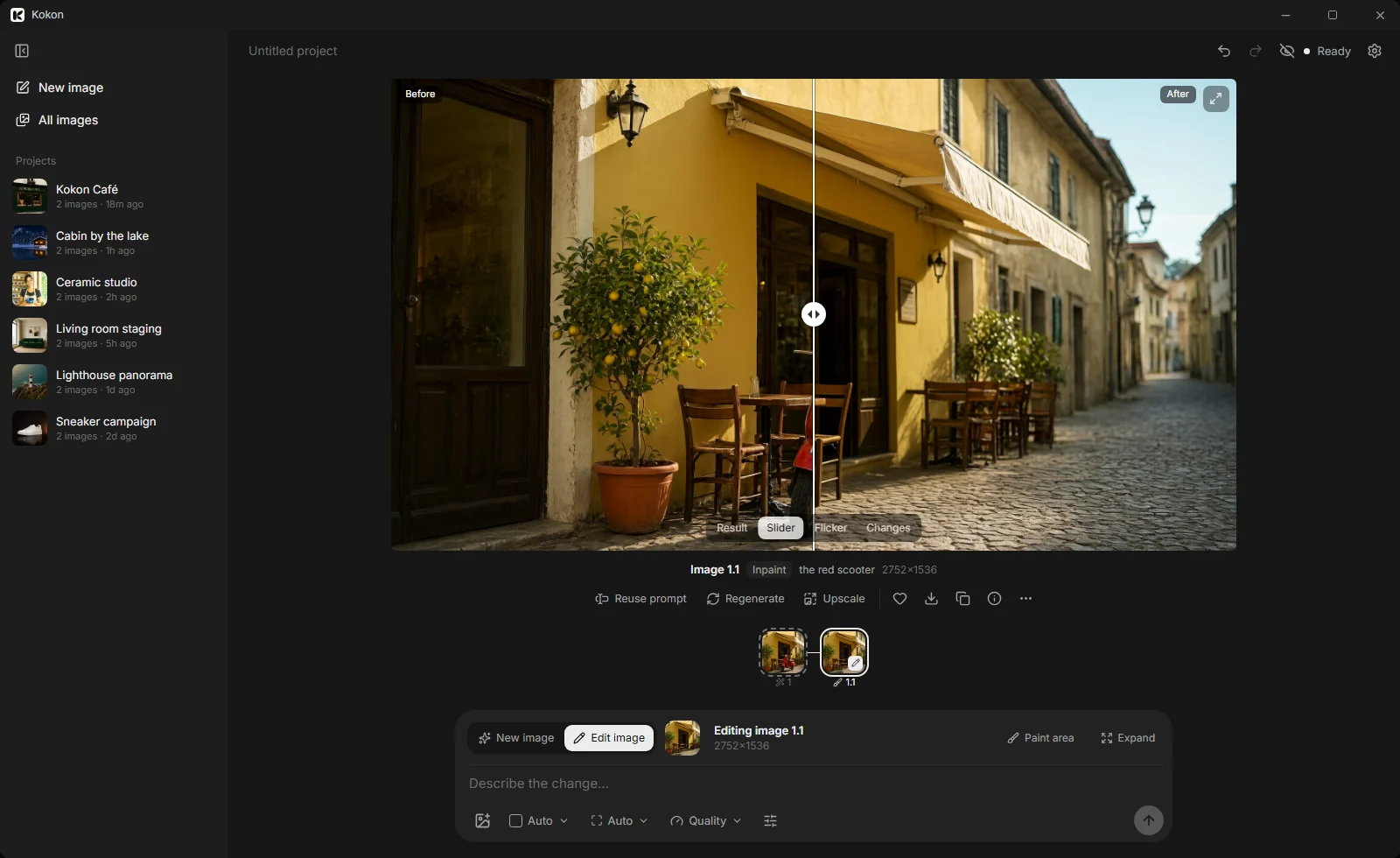Image resolution: width=1400 pixels, height=858 pixels.
Task: Click the Regenerate button
Action: click(x=745, y=599)
